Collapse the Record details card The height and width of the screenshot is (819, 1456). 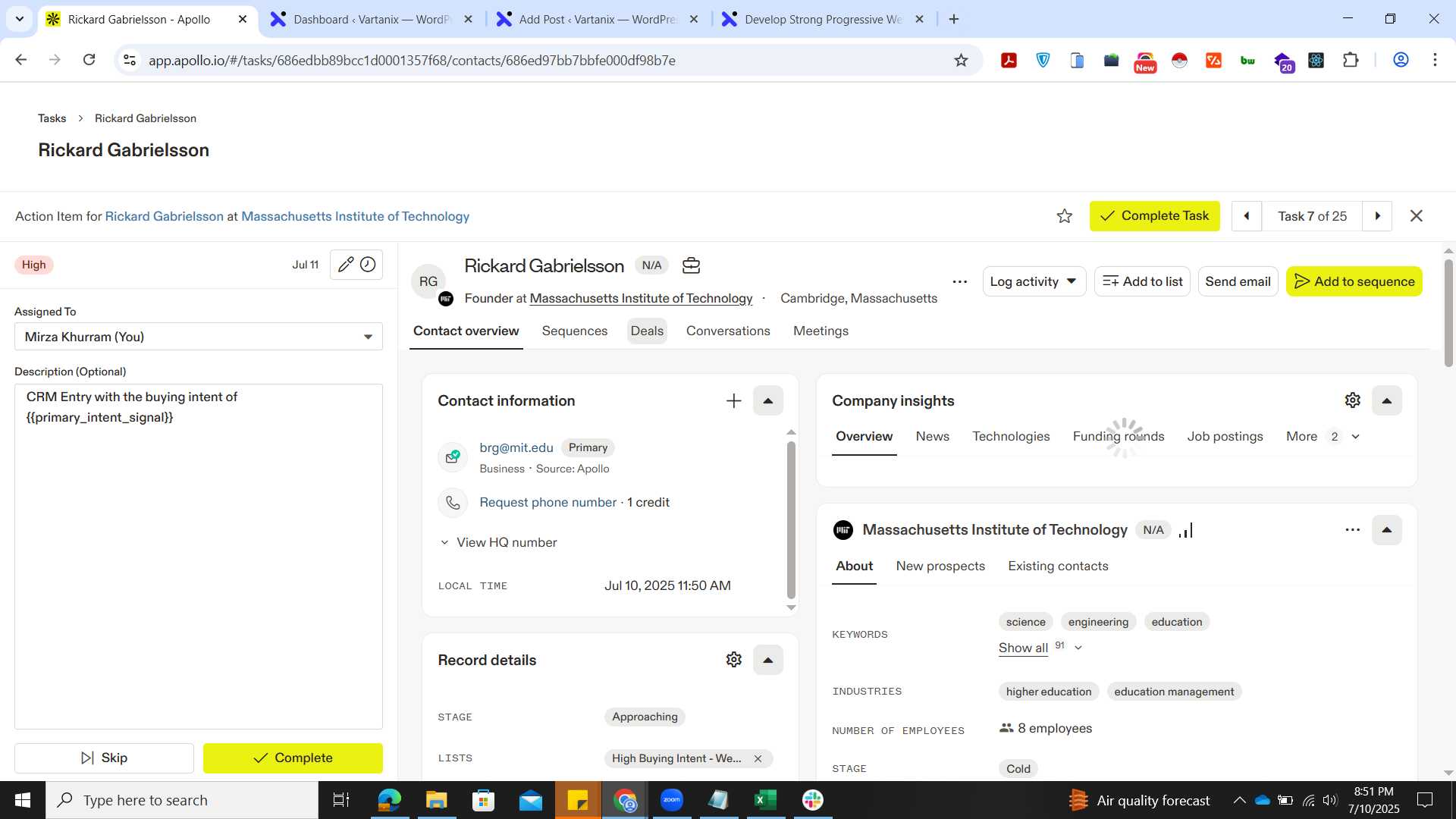point(767,661)
